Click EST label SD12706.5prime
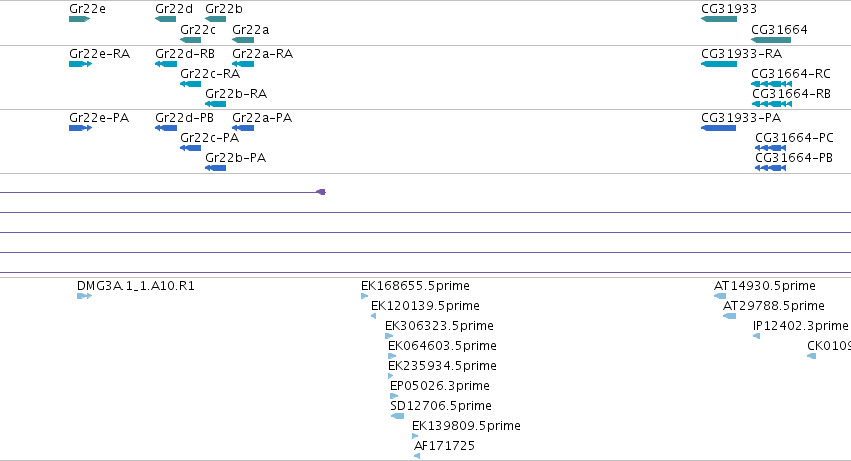851x461 pixels. [x=441, y=406]
